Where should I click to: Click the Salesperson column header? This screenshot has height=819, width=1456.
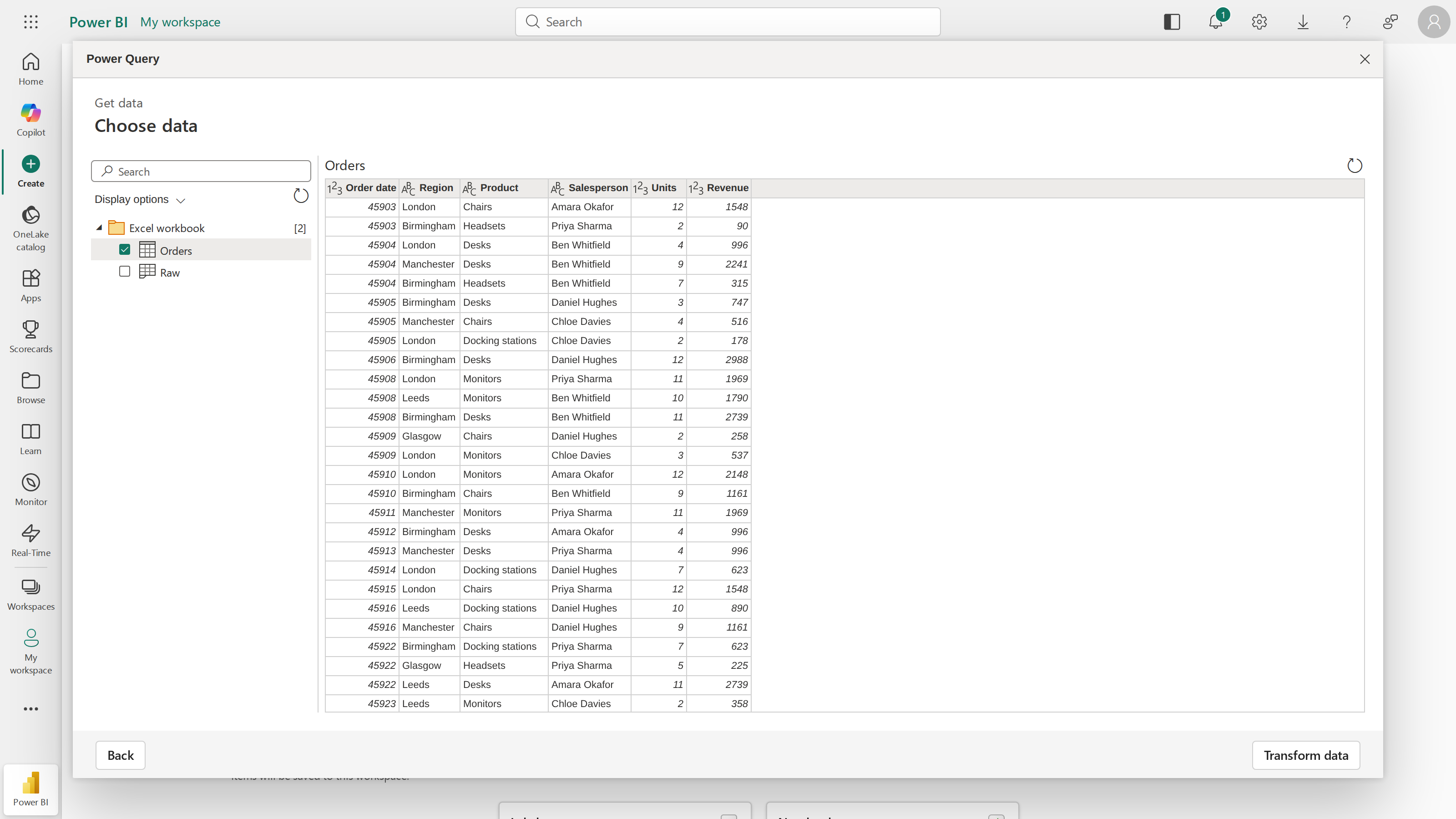point(590,188)
